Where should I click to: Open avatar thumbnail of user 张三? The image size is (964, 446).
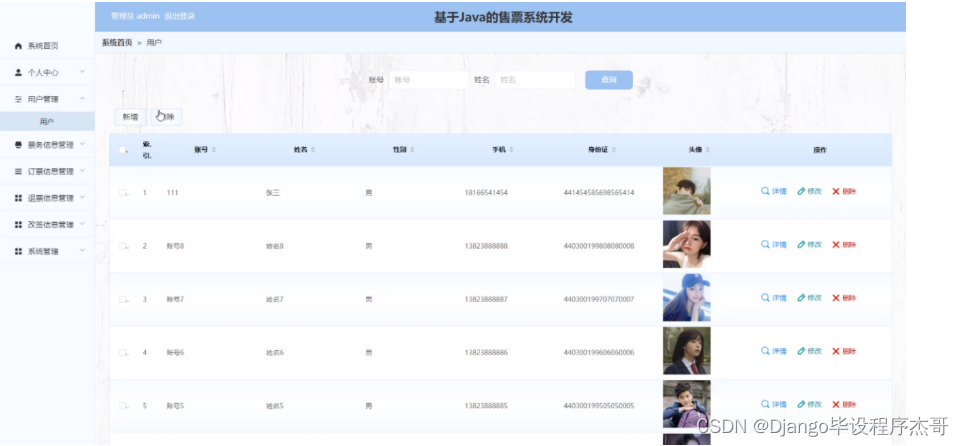[x=687, y=191]
